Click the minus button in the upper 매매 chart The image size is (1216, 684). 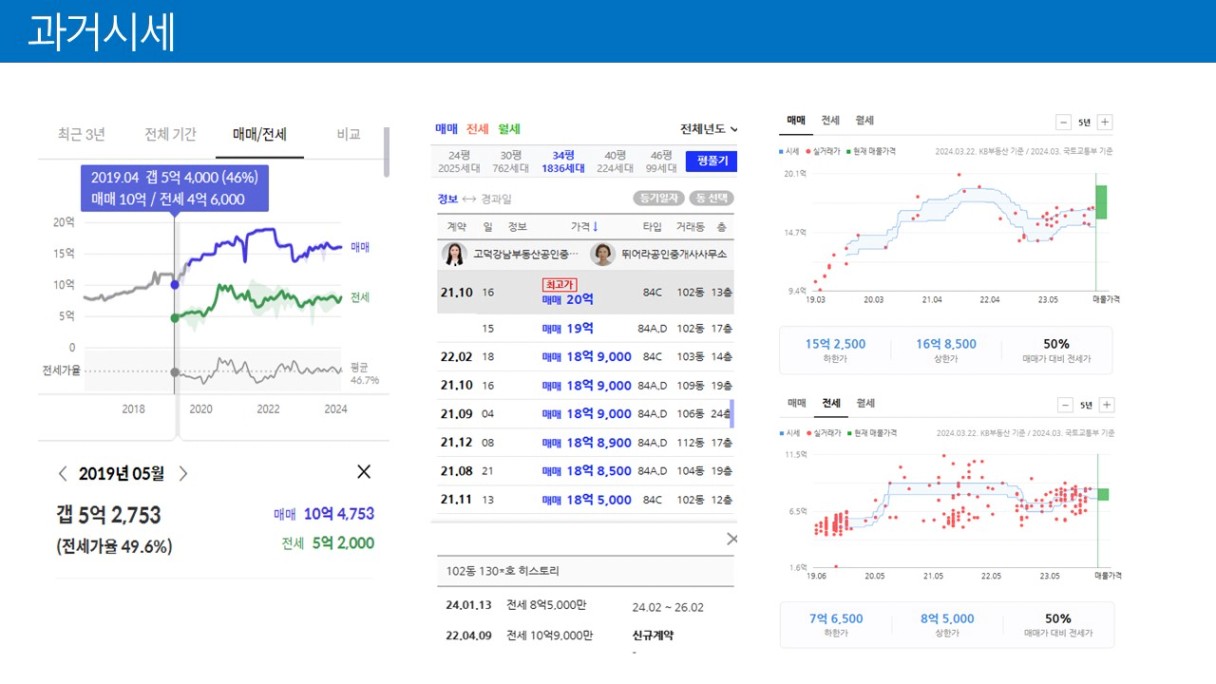pyautogui.click(x=1064, y=122)
